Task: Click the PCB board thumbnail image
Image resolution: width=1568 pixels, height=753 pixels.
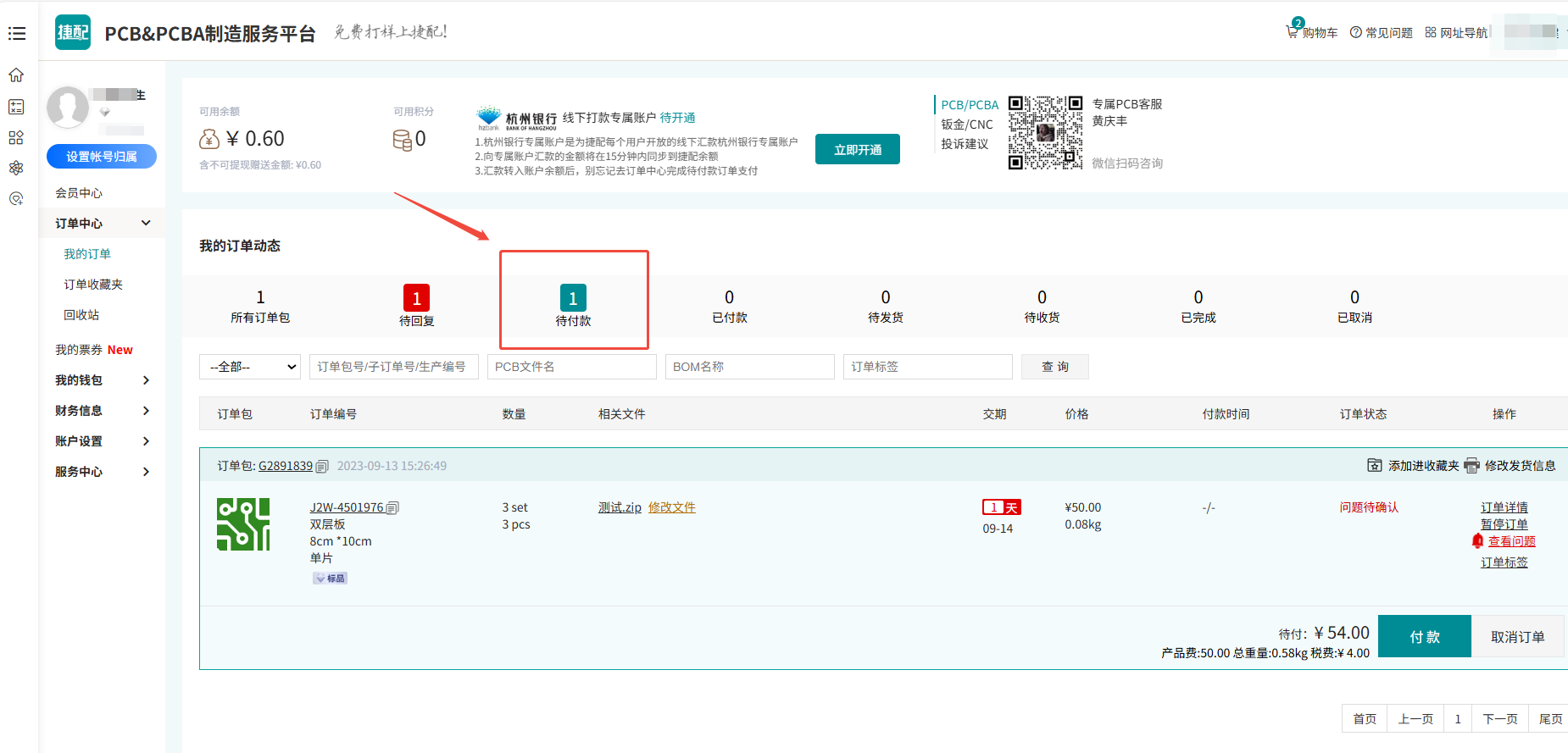Action: coord(243,524)
